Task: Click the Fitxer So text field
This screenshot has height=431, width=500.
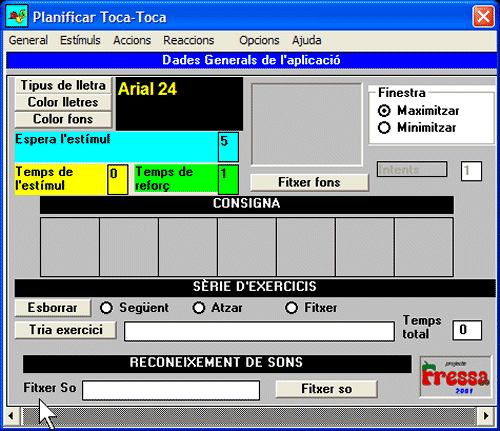Action: (x=171, y=390)
